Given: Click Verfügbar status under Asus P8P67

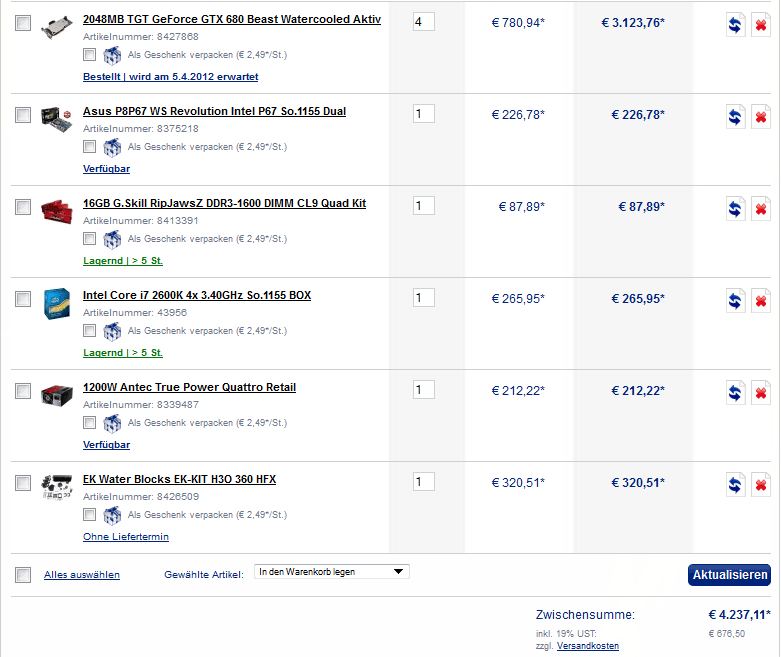Looking at the screenshot, I should coord(106,169).
